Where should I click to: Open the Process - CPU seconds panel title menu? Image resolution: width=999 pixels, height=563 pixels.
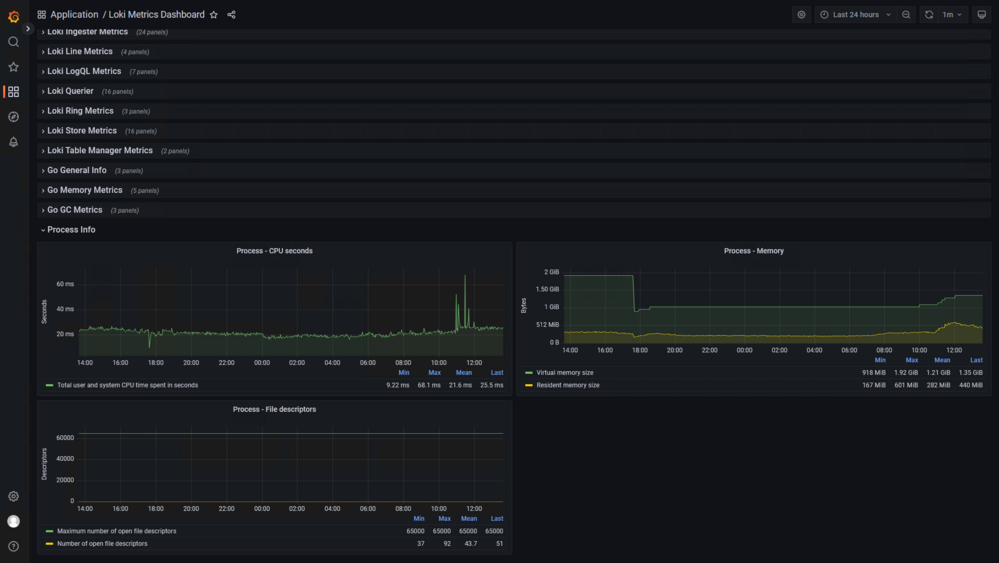[x=275, y=251]
